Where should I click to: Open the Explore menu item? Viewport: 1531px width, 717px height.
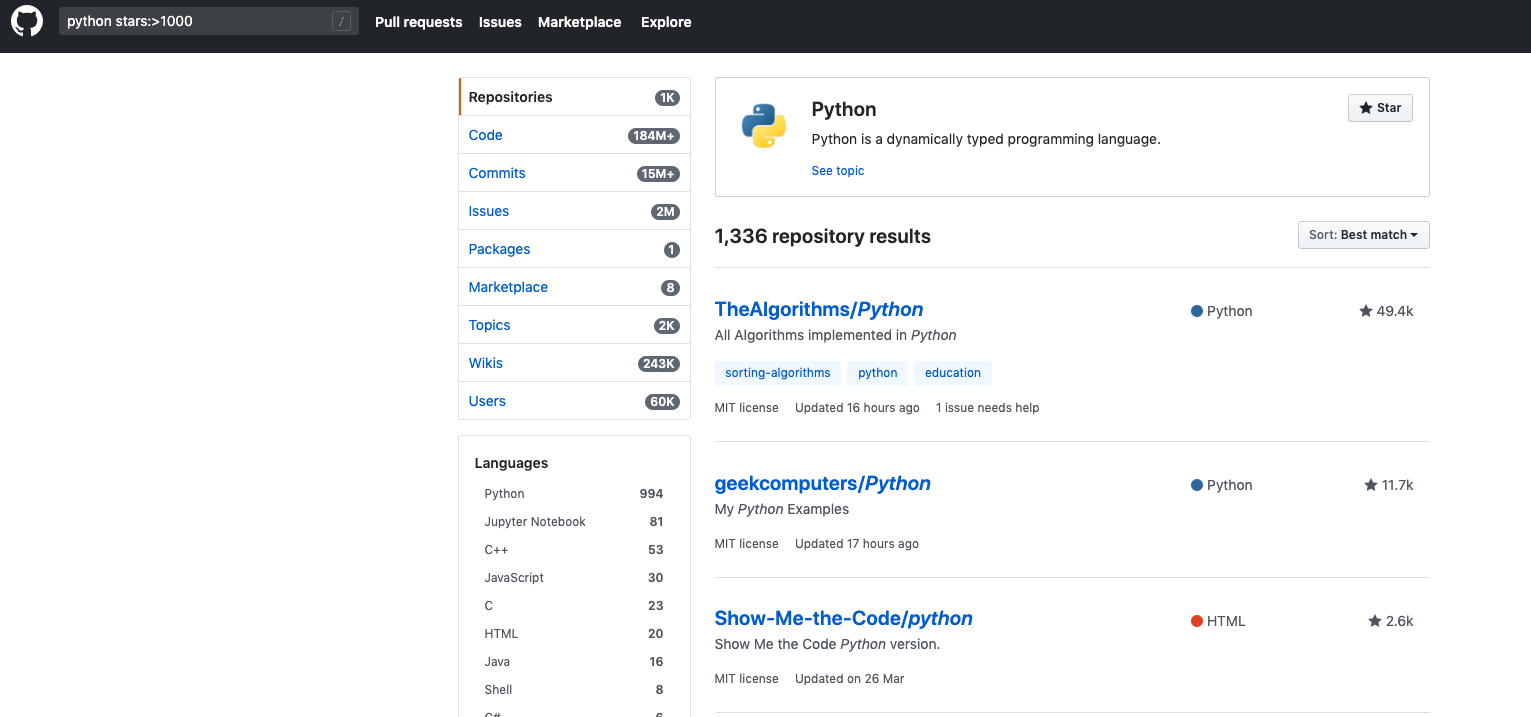click(665, 21)
